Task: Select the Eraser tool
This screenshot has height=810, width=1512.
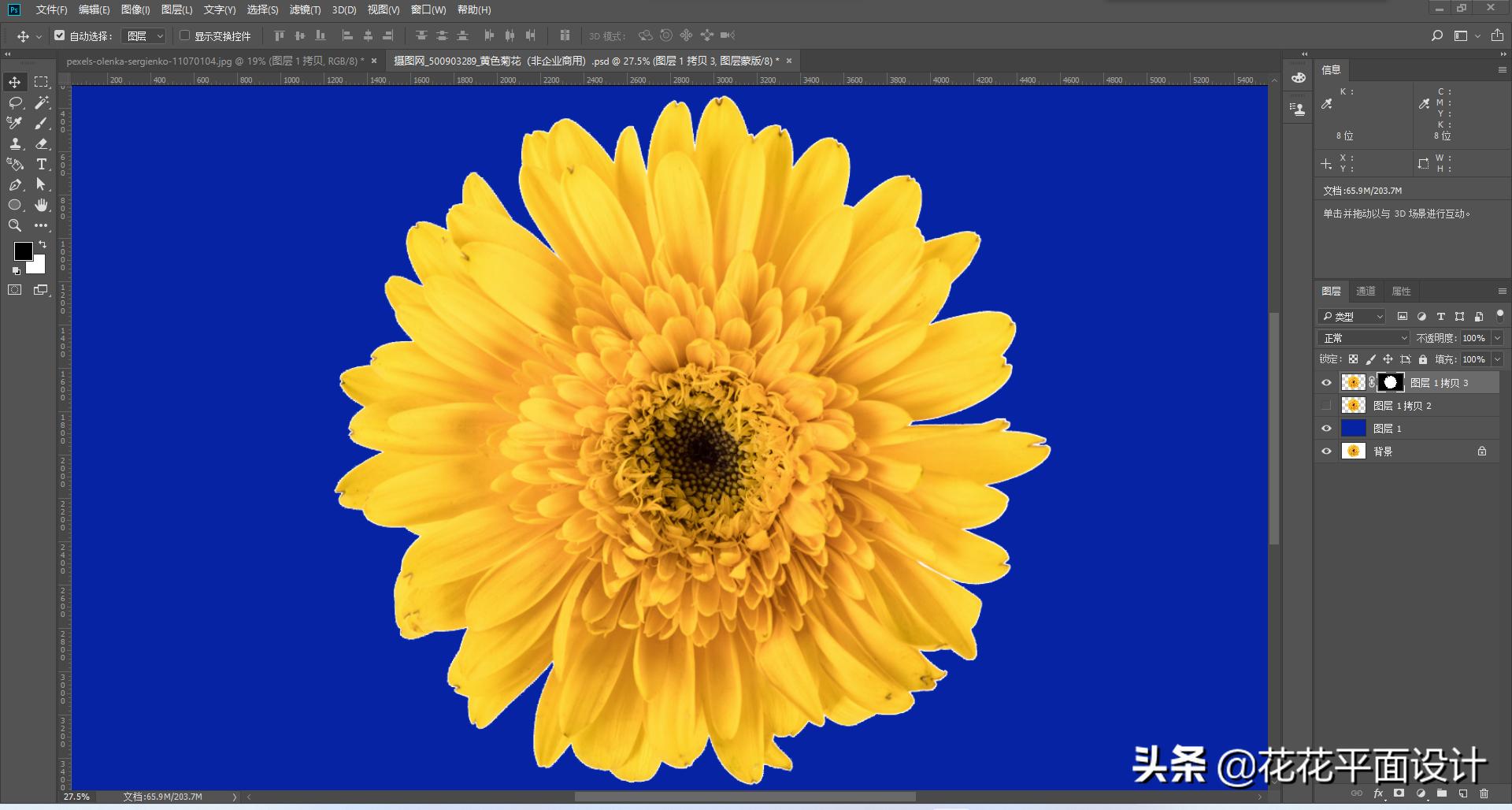Action: [41, 143]
